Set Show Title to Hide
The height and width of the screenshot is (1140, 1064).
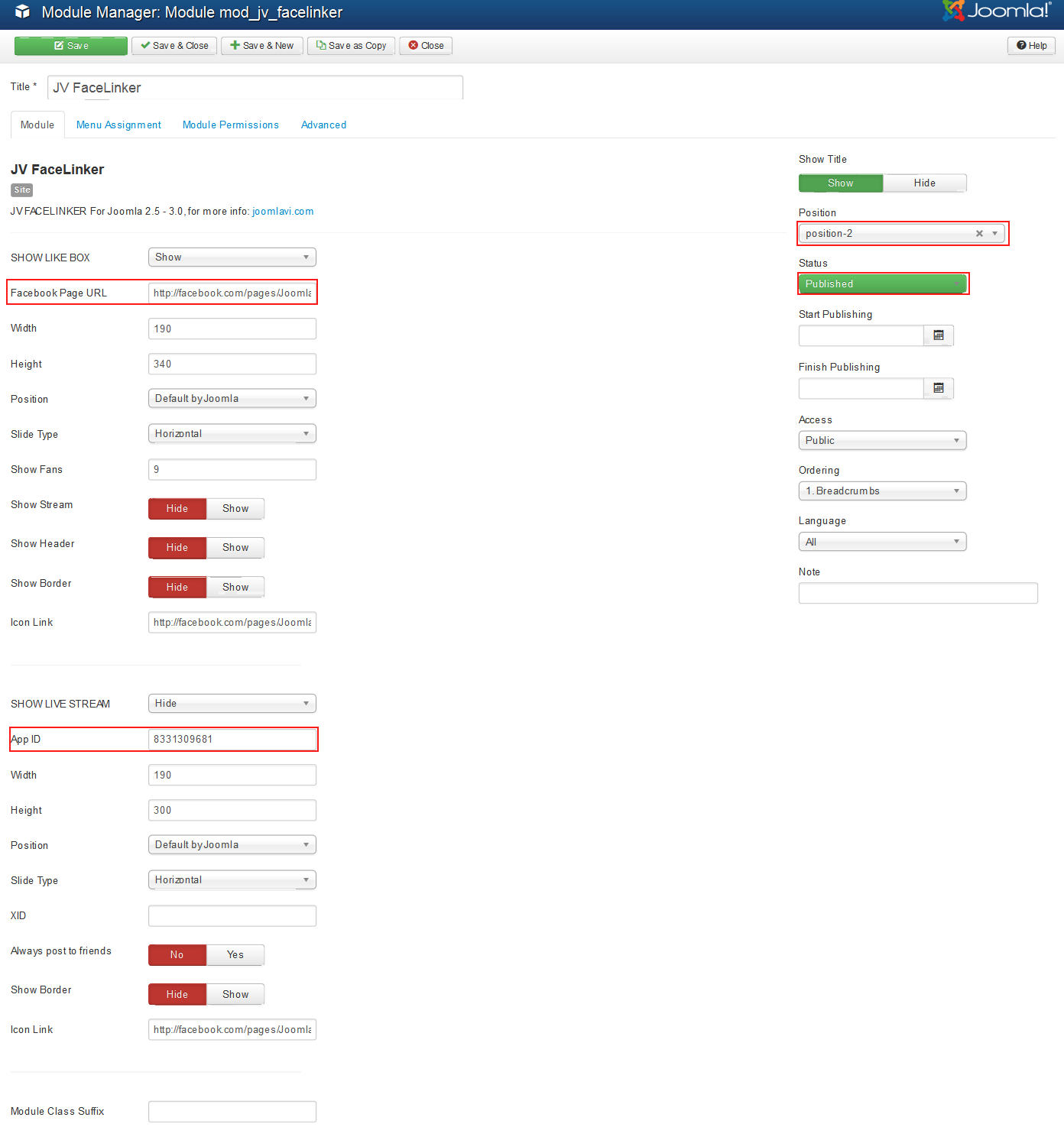pyautogui.click(x=925, y=183)
